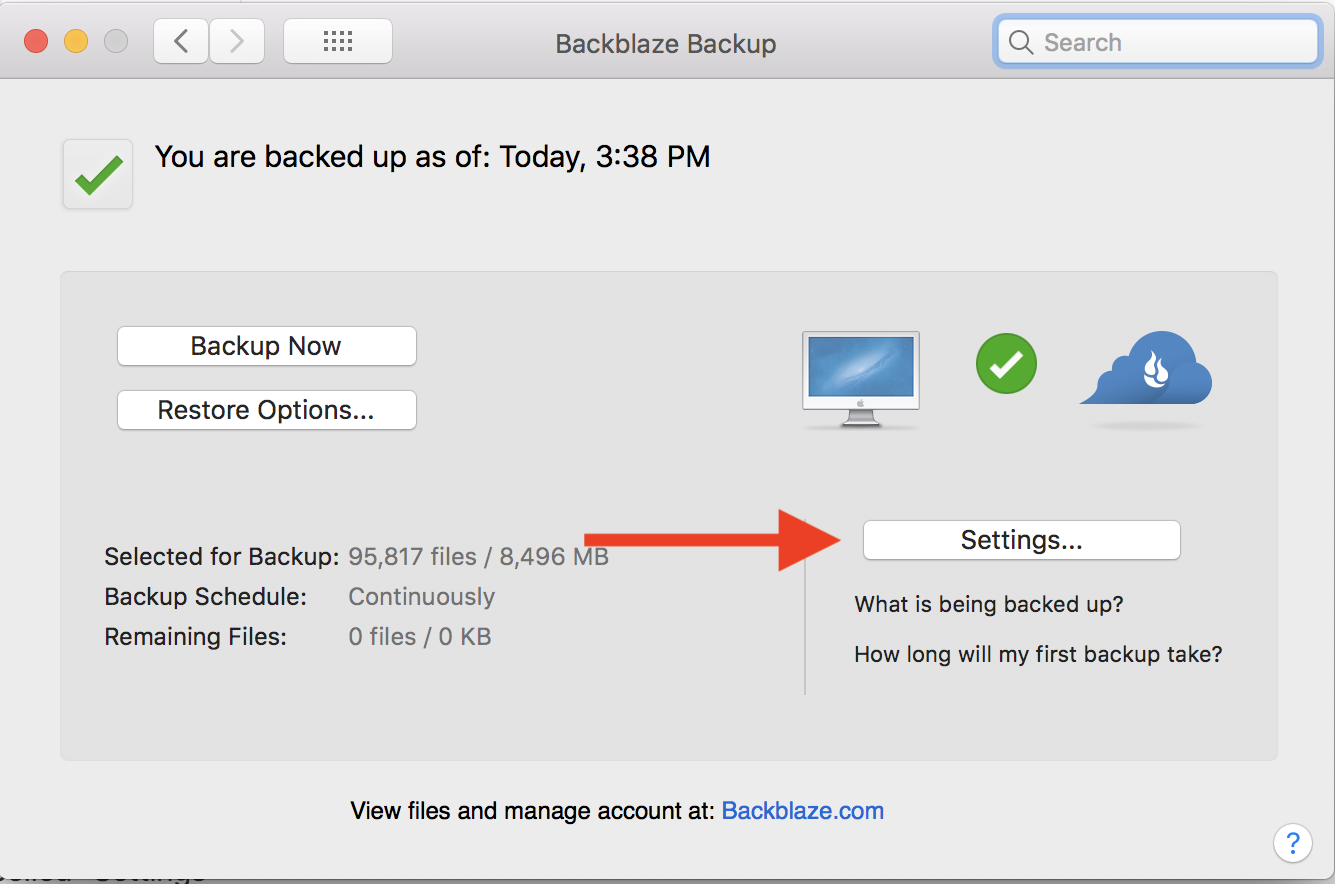Click the Backblaze cloud flame icon
Viewport: 1335px width, 884px height.
coord(1146,368)
